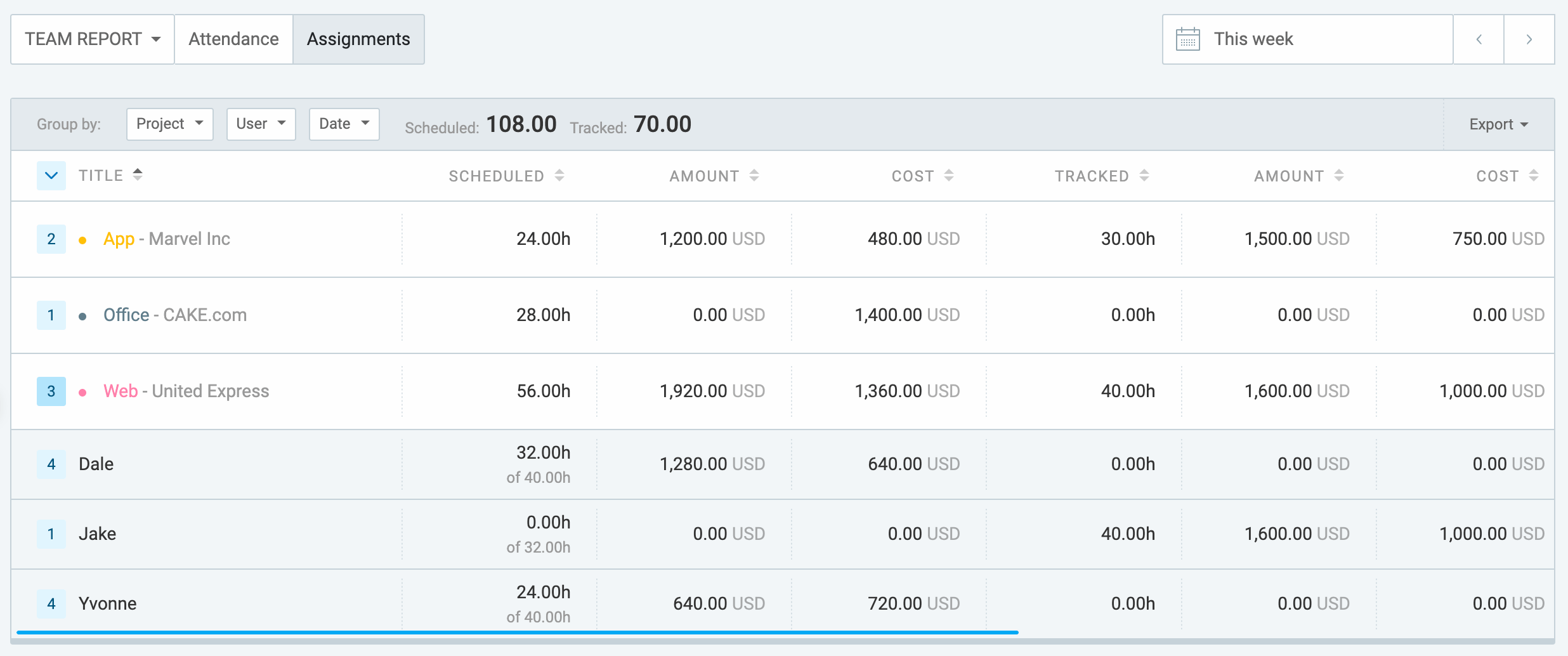
Task: Click the 30.00h tracked for App
Action: click(1128, 239)
